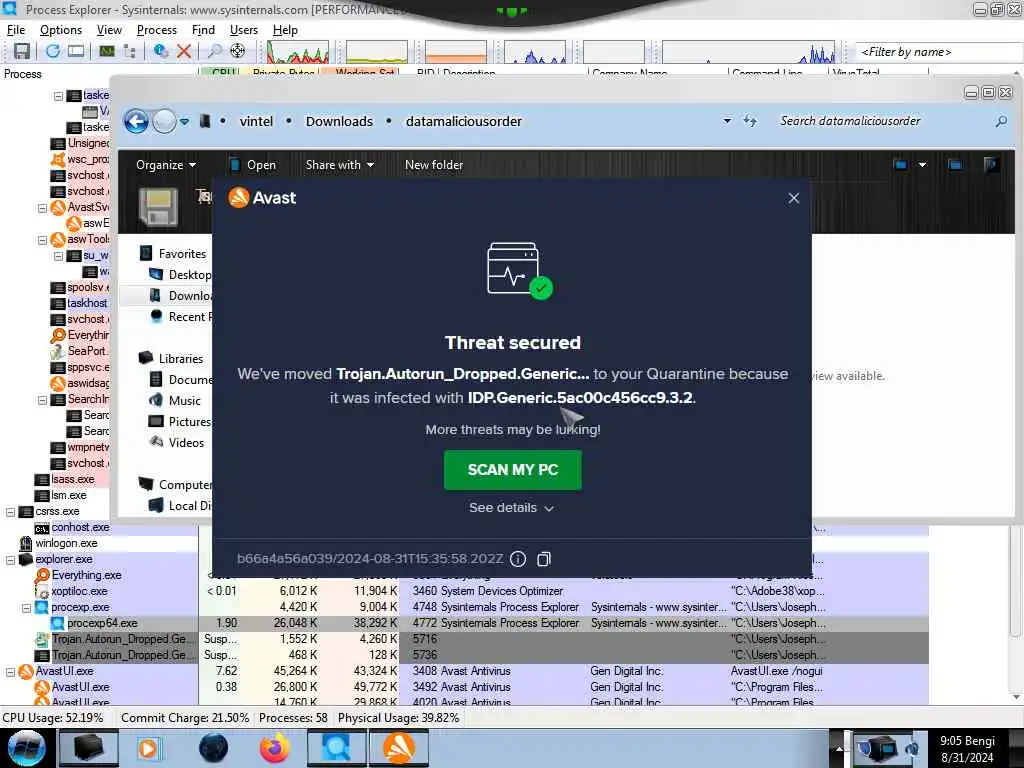The height and width of the screenshot is (768, 1024).
Task: Click the Explorer search magnifier icon
Action: pos(1001,121)
